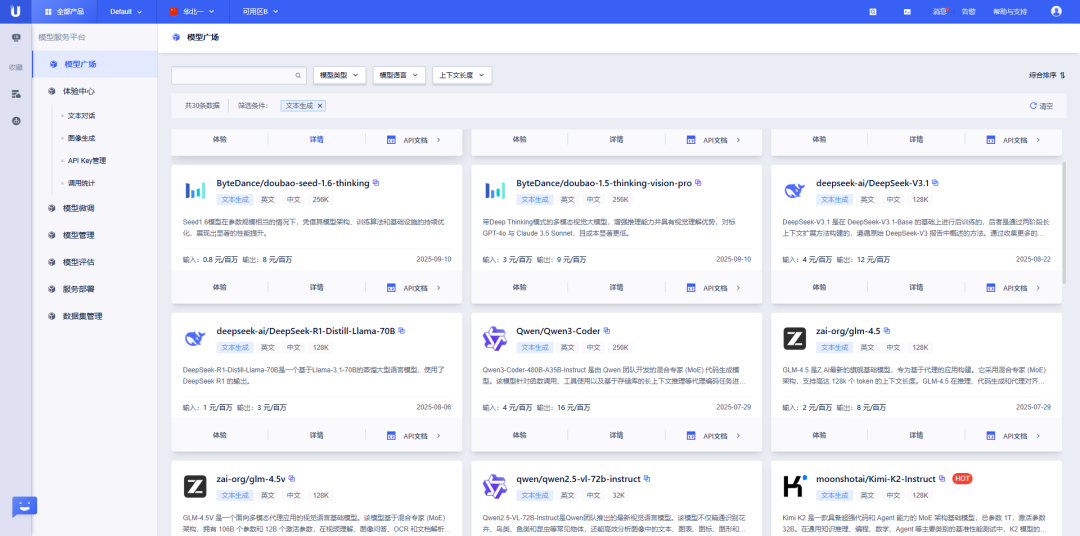Click the copy icon beside Qwen/Qwen3-Coder
The width and height of the screenshot is (1080, 536).
tap(606, 331)
